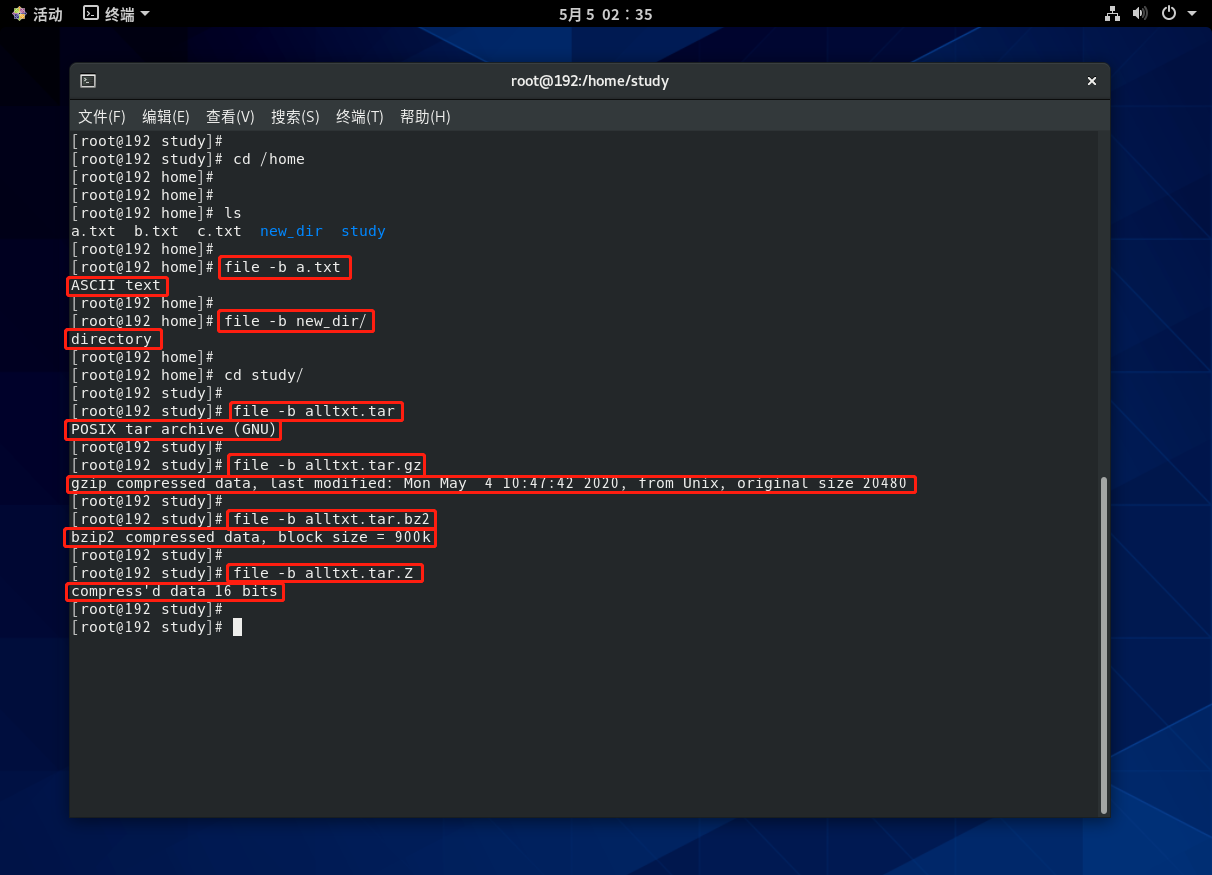Click the blue new_dir entry in ls output

coord(291,231)
